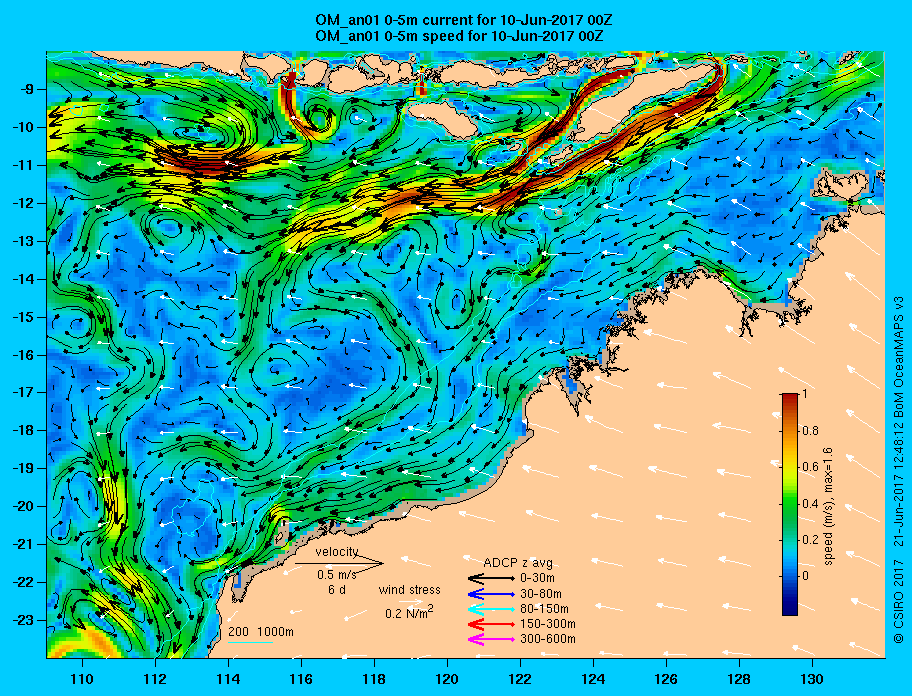Click the magenta 300-600m ADCP arrow
The height and width of the screenshot is (696, 912).
(x=491, y=640)
